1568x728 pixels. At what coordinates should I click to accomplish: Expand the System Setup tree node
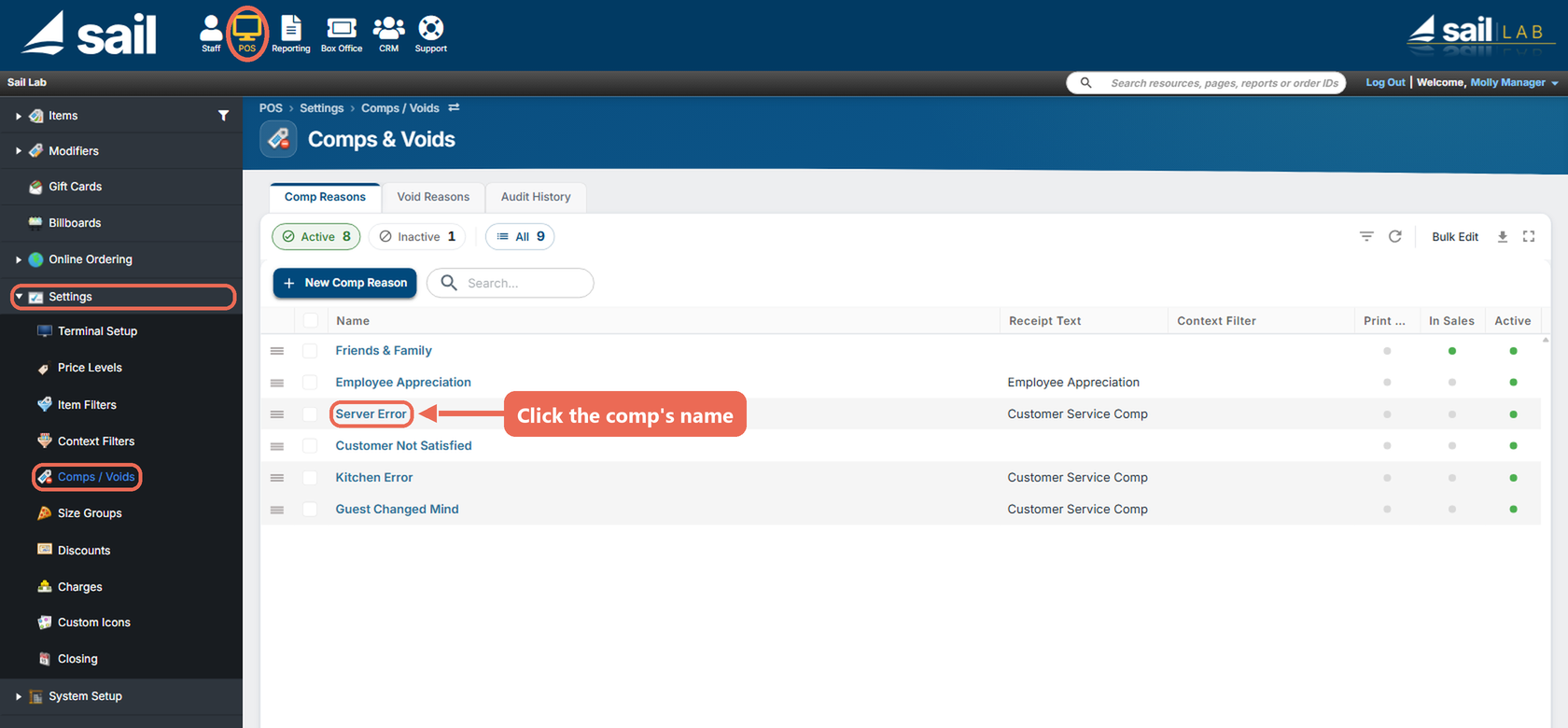pos(18,696)
